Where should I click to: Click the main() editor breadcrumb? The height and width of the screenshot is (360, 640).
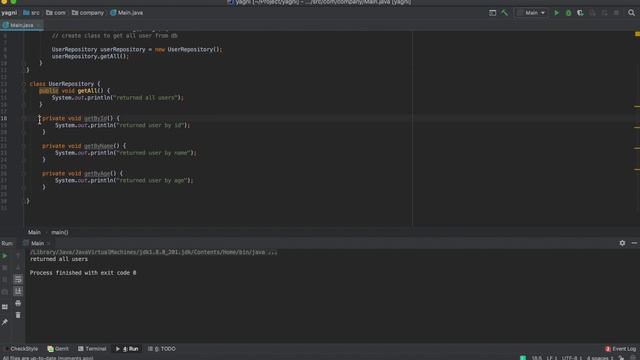(x=60, y=232)
